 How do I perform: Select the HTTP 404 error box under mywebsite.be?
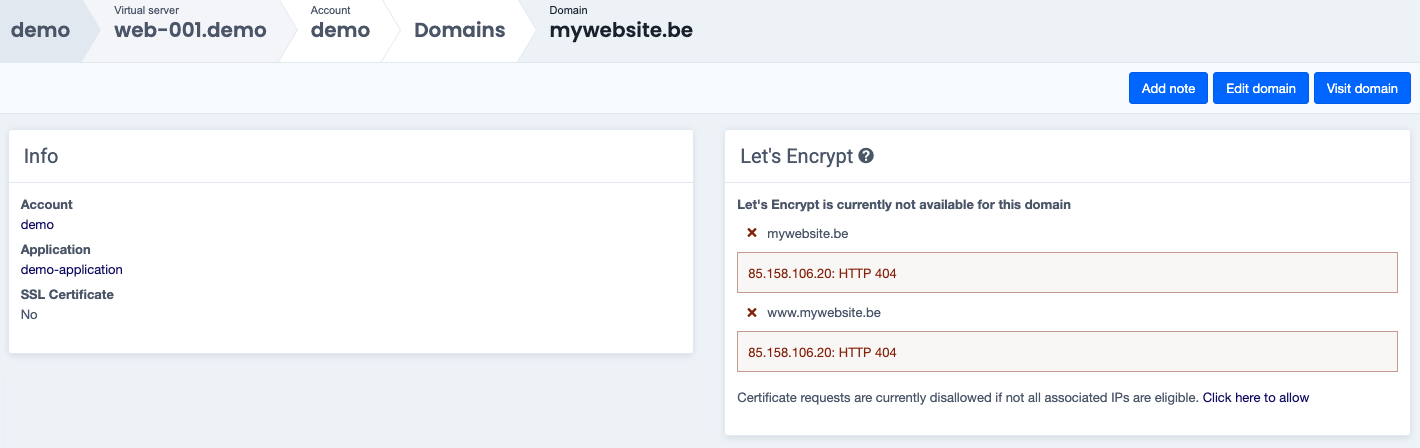coord(1066,273)
